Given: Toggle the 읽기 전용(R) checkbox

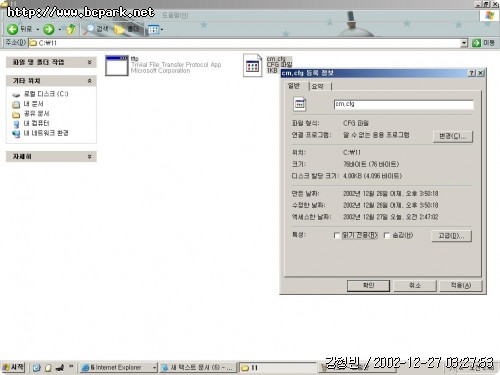Looking at the screenshot, I should tap(336, 236).
